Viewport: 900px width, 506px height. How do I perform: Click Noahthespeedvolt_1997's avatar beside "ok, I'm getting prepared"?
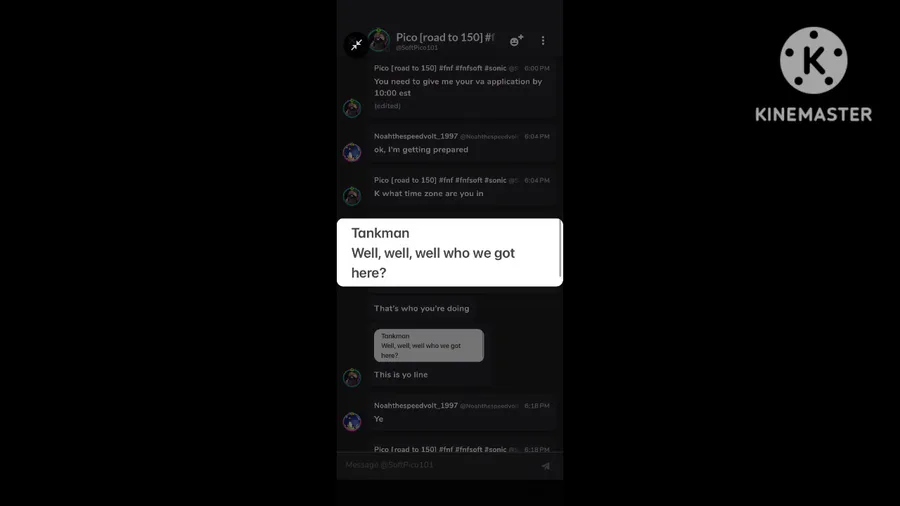352,152
